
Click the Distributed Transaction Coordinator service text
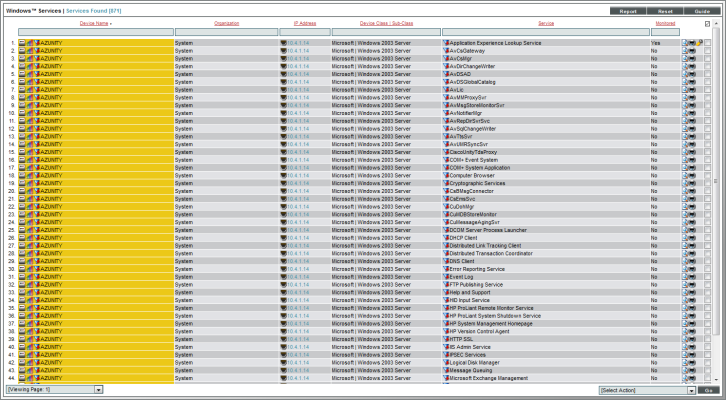tap(491, 254)
